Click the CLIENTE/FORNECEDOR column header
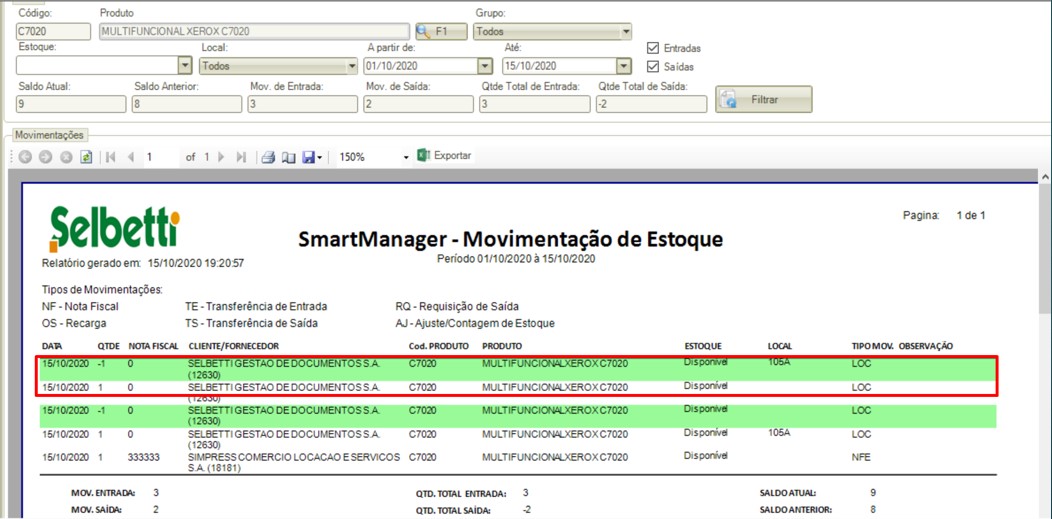1052x519 pixels. pos(233,346)
